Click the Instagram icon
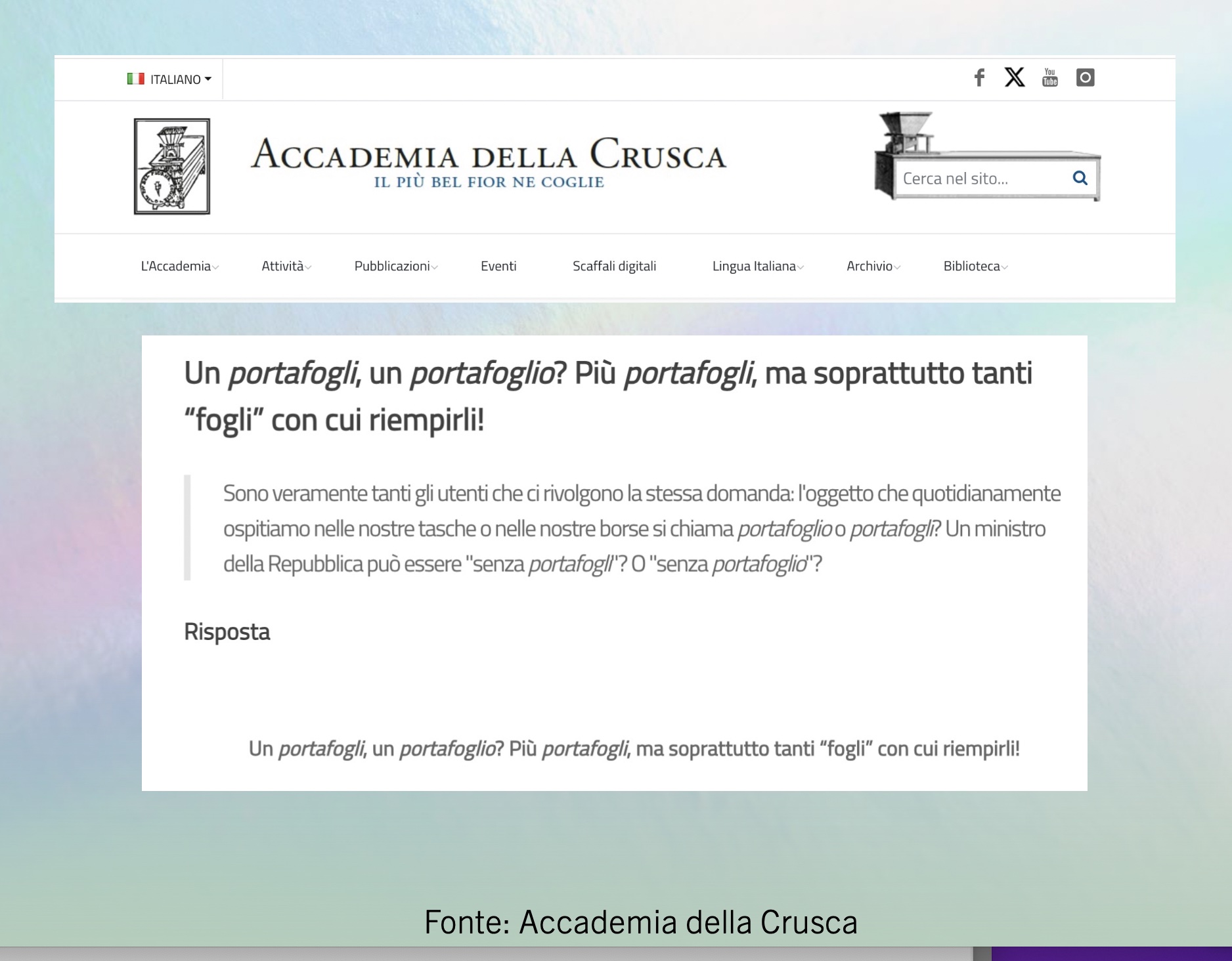This screenshot has width=1232, height=961. coord(1085,77)
